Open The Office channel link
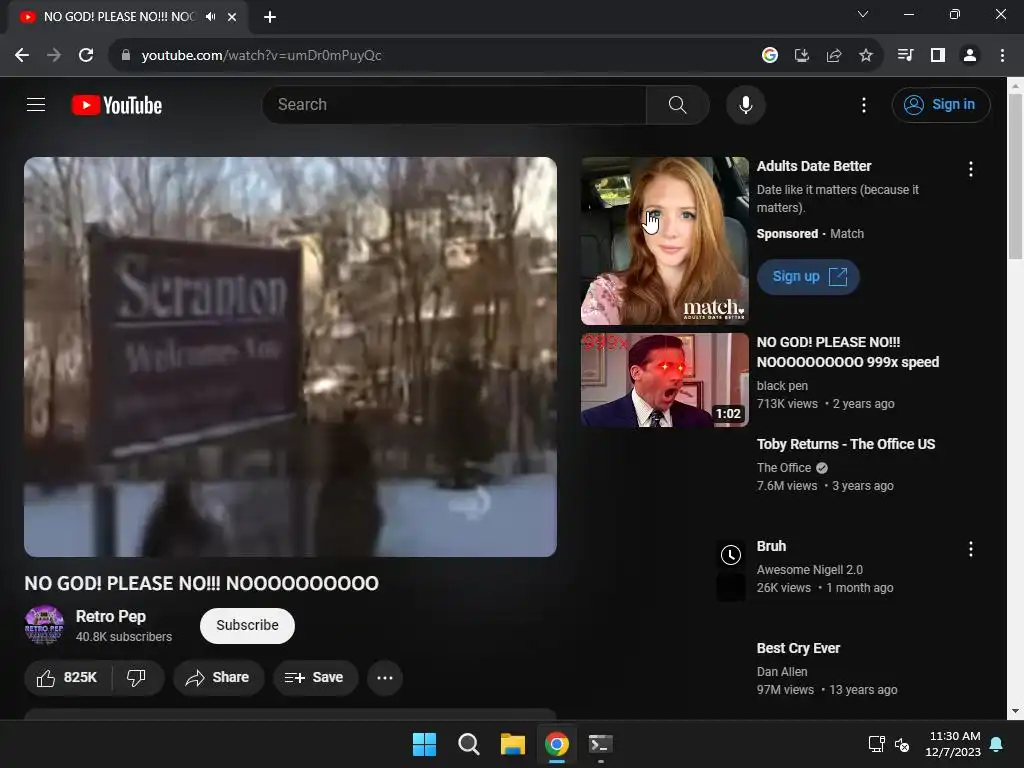Screen dimensions: 1024x768 coord(784,468)
